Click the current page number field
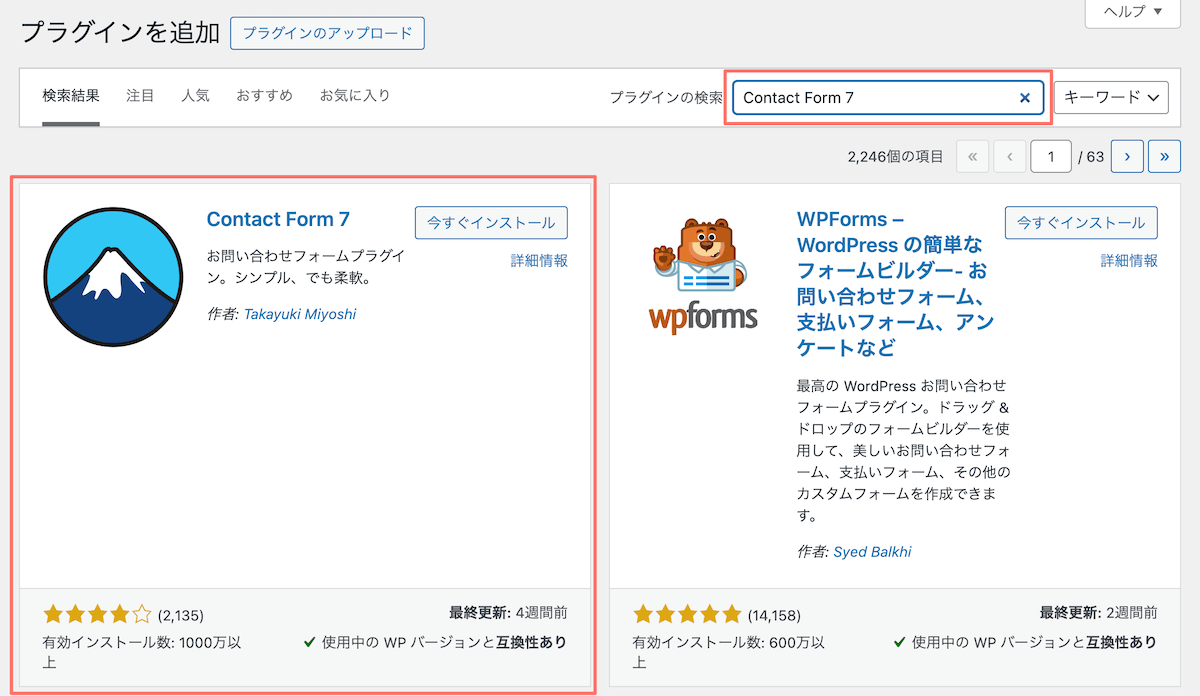Viewport: 1200px width, 696px height. coord(1051,156)
